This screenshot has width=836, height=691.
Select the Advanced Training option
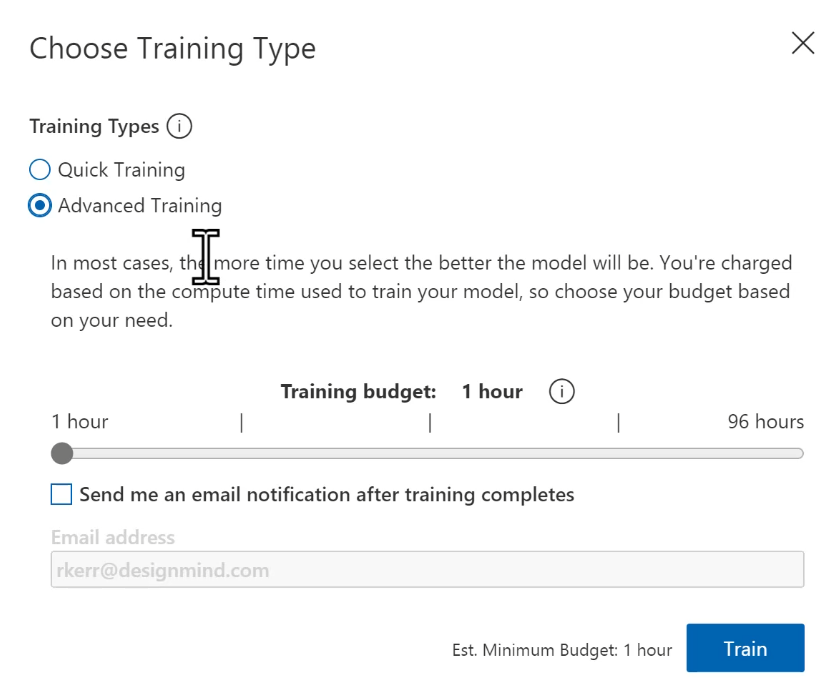click(x=40, y=206)
